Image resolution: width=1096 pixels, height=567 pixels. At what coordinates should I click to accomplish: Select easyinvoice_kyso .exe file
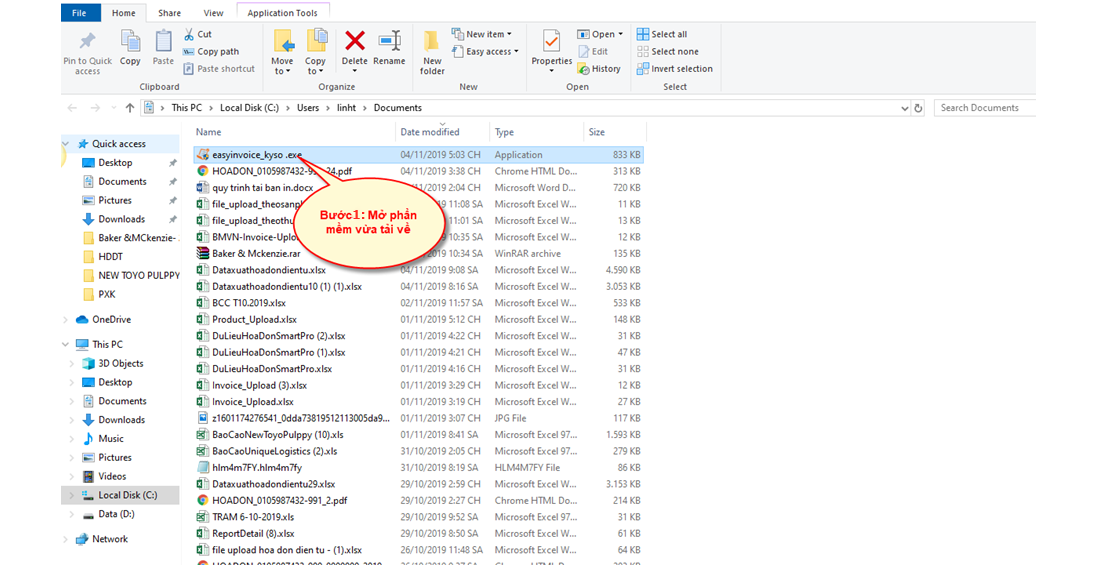click(x=256, y=155)
